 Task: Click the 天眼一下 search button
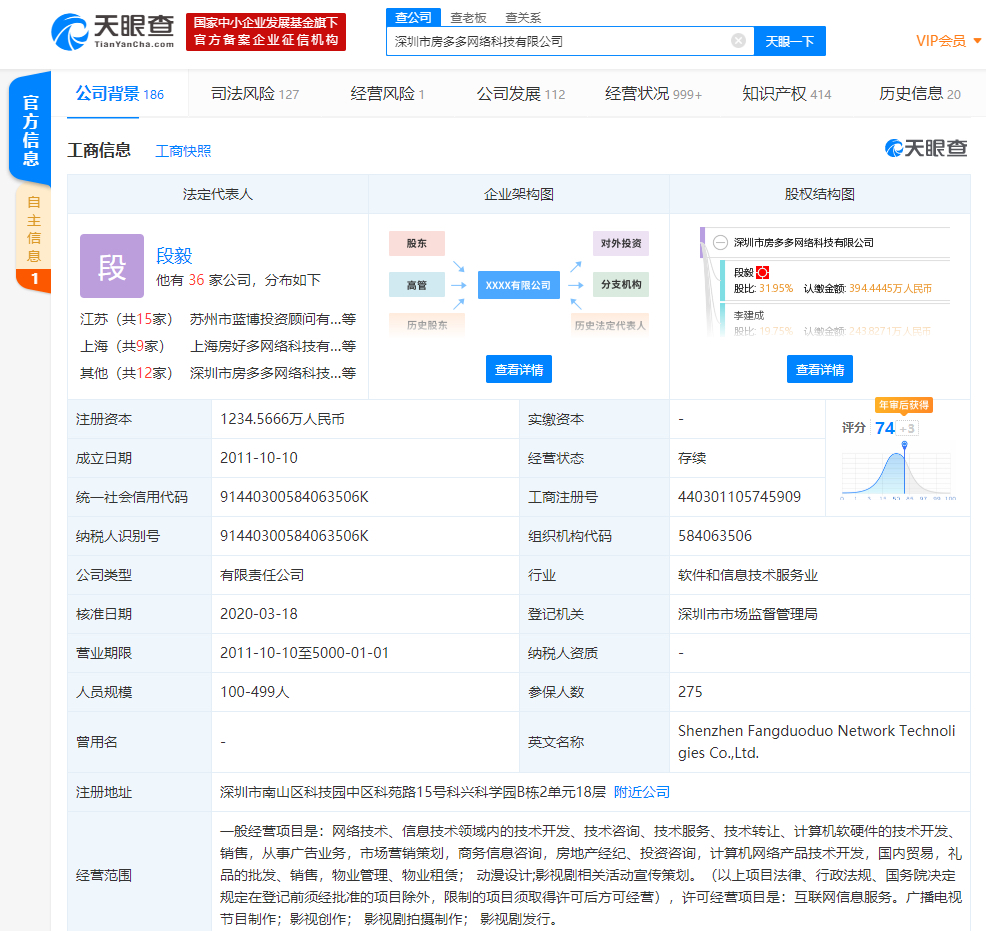click(790, 41)
